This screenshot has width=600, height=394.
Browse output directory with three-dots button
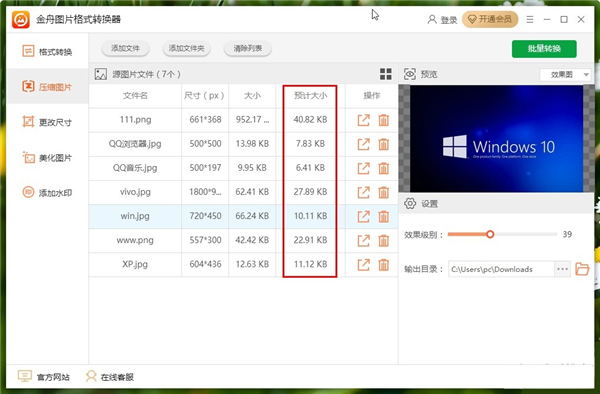click(x=562, y=269)
